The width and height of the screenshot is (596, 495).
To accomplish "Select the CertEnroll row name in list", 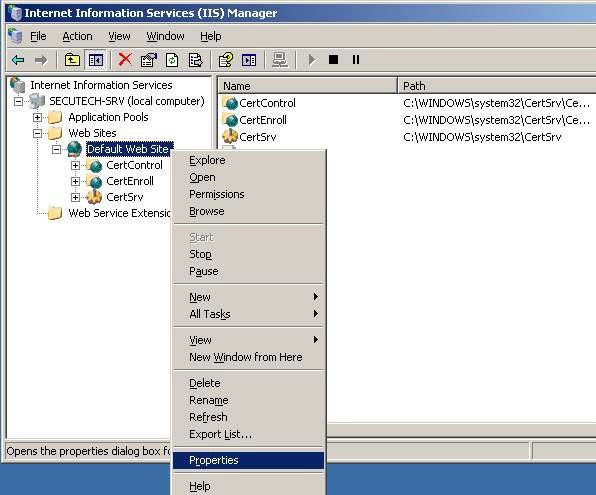I will [263, 120].
